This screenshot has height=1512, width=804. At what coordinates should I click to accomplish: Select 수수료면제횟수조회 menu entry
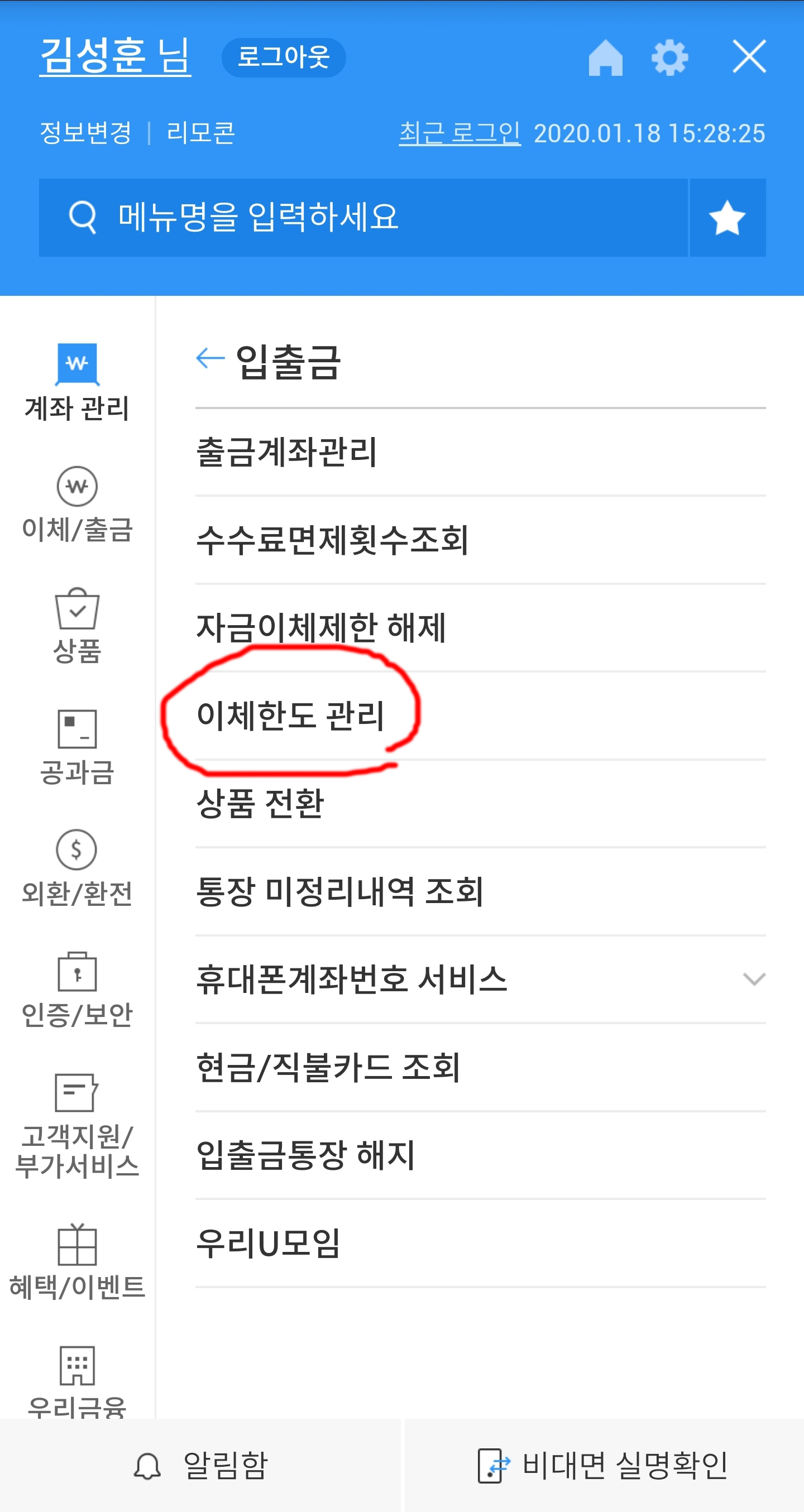point(480,541)
